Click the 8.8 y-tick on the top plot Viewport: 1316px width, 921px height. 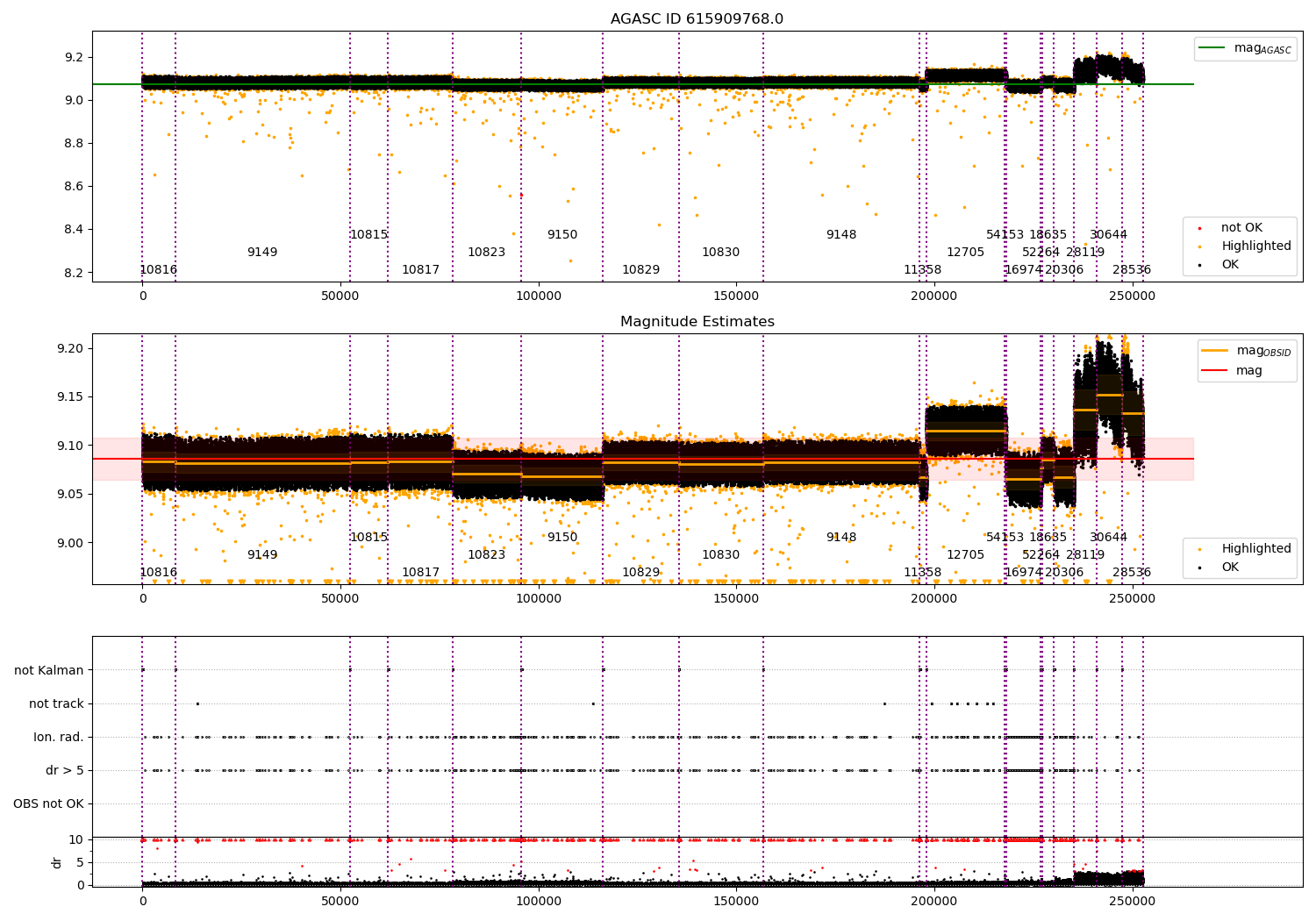coord(74,144)
